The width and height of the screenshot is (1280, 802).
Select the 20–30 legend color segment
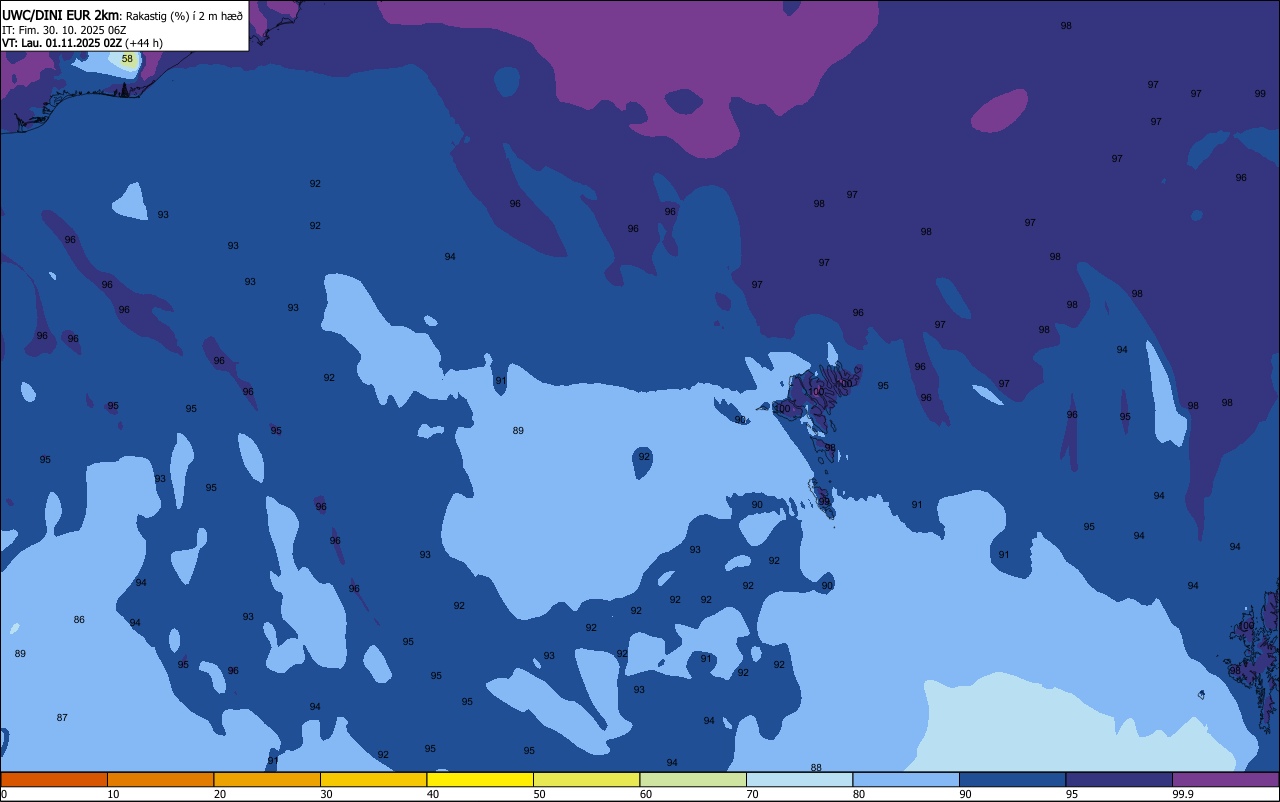(x=267, y=779)
